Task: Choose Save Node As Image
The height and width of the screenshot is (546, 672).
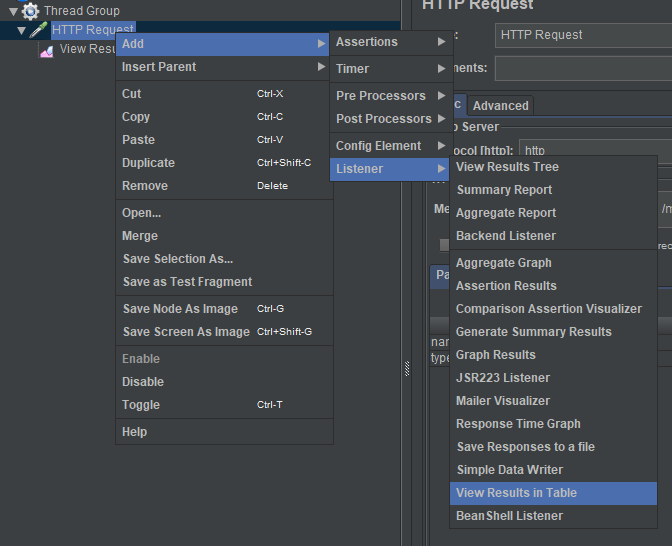Action: point(222,309)
